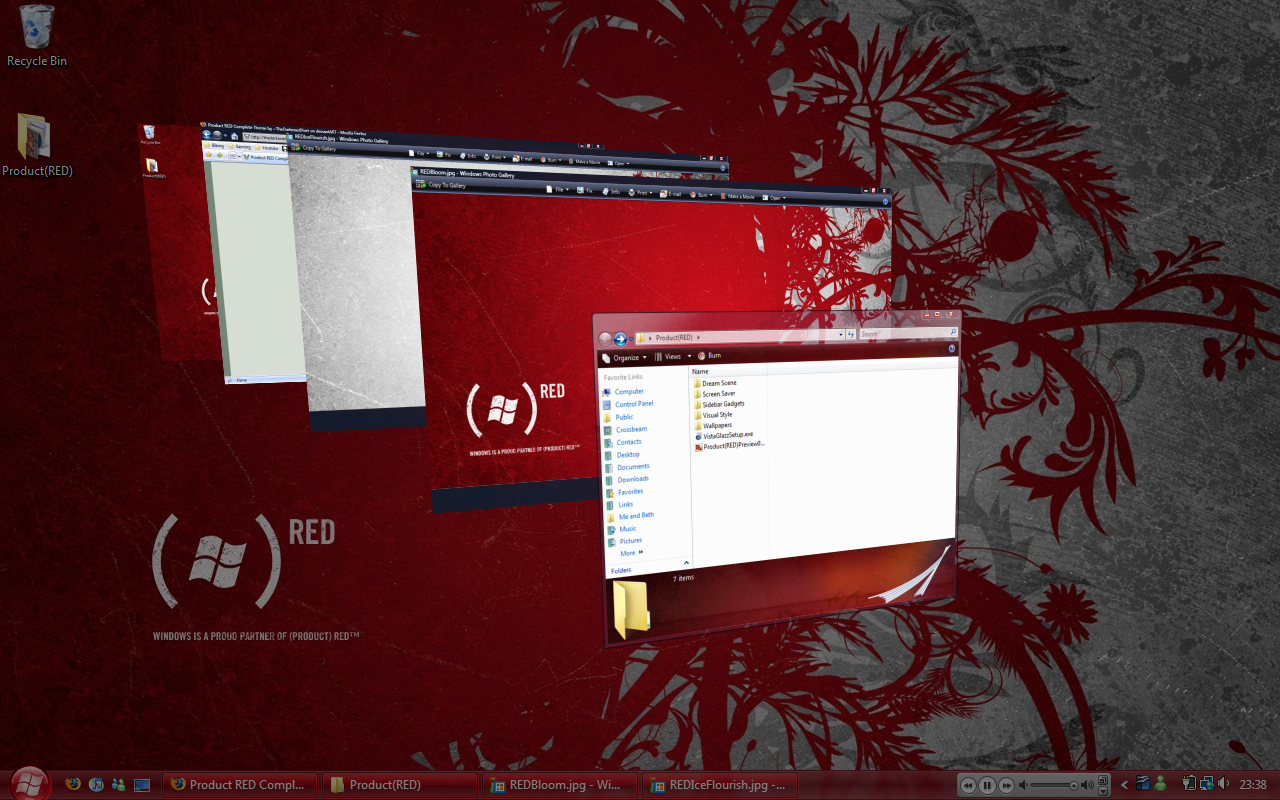Select the Sidebar Gadgets folder
Viewport: 1280px width, 800px height.
pos(723,404)
